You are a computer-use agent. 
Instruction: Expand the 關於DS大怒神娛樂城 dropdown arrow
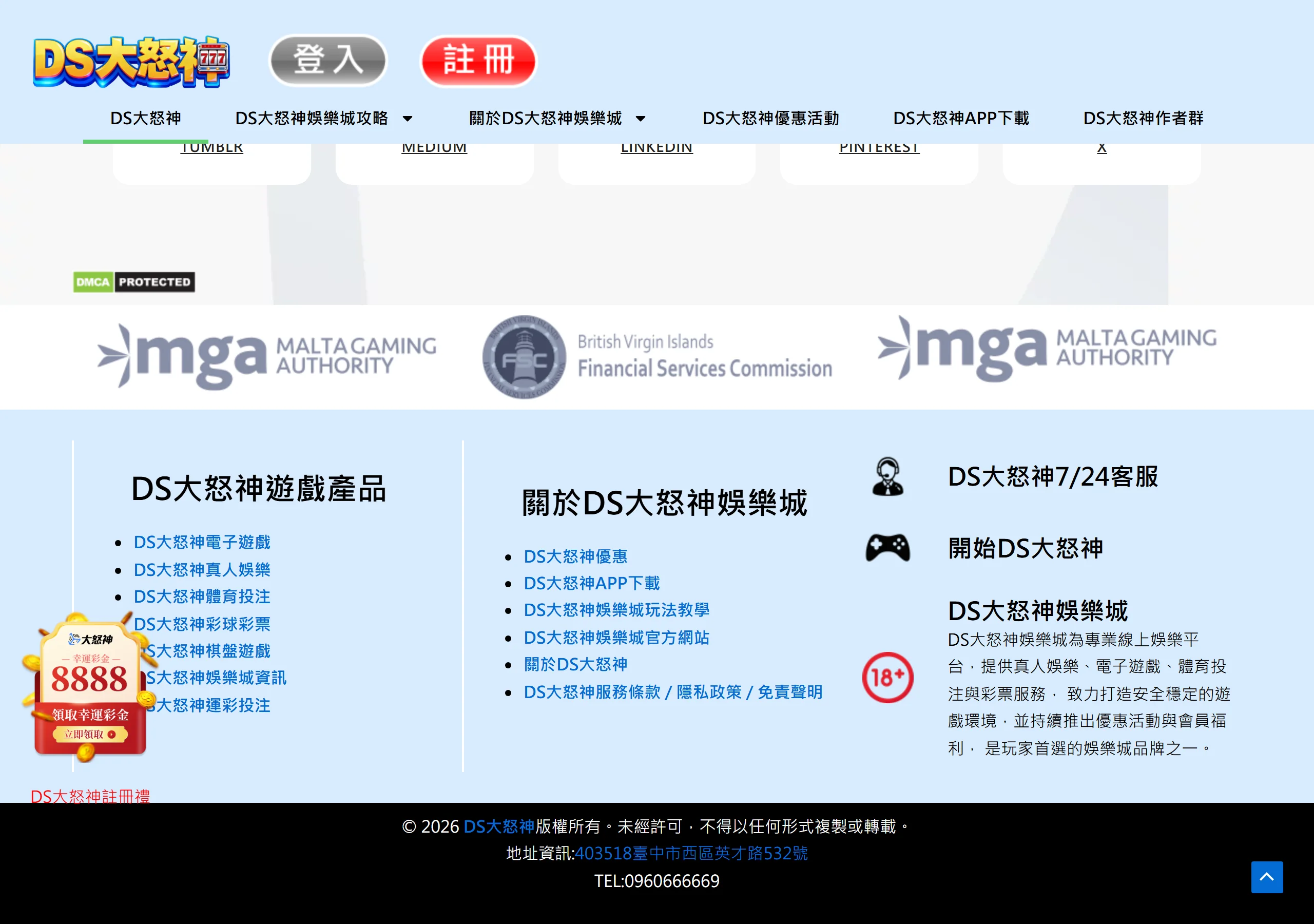click(641, 119)
